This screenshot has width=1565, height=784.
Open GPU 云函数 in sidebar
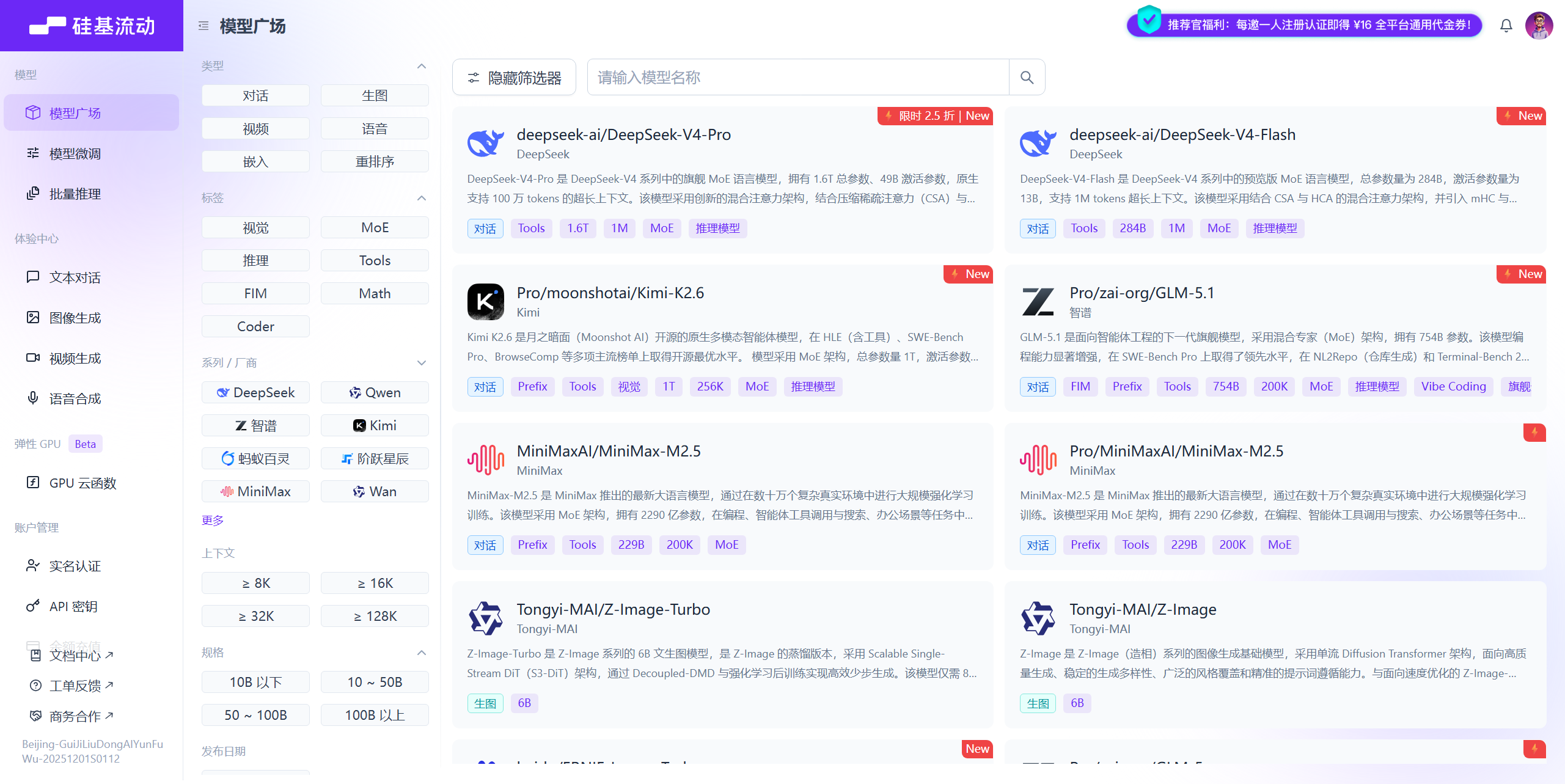pyautogui.click(x=91, y=483)
